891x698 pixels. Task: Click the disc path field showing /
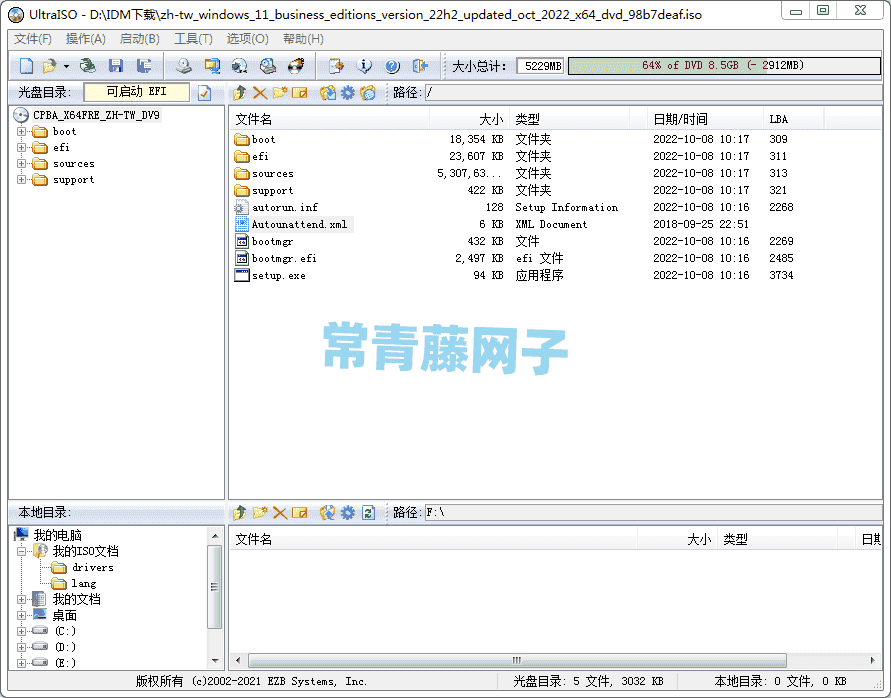[x=653, y=93]
